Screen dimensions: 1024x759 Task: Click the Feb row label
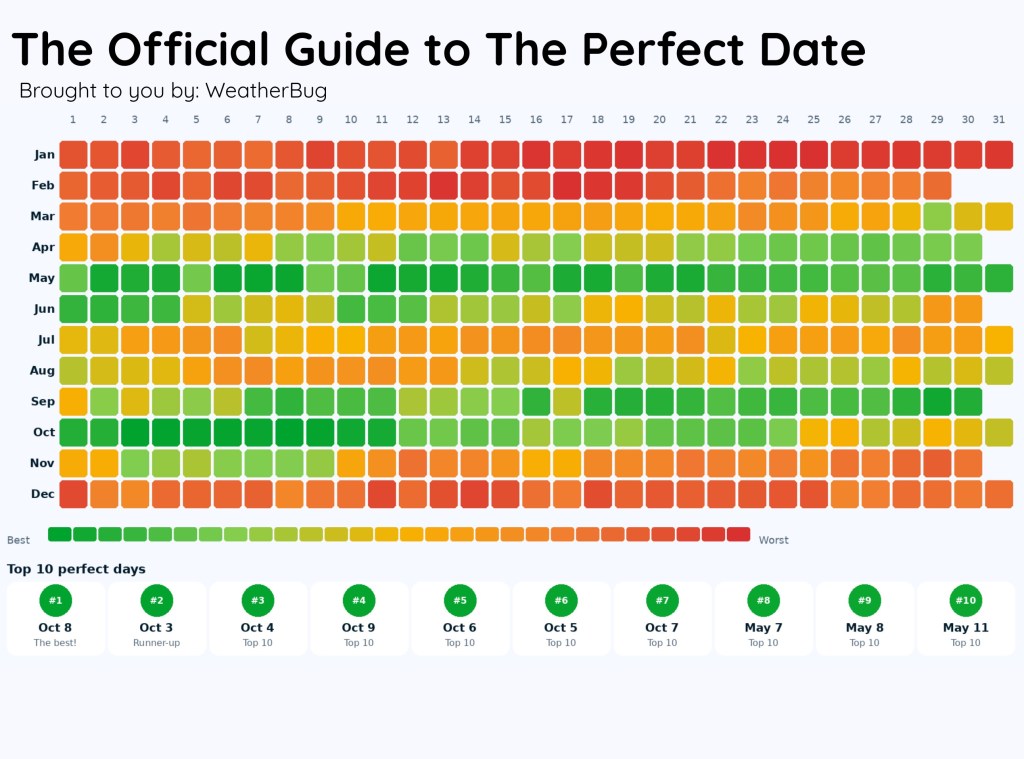[44, 186]
